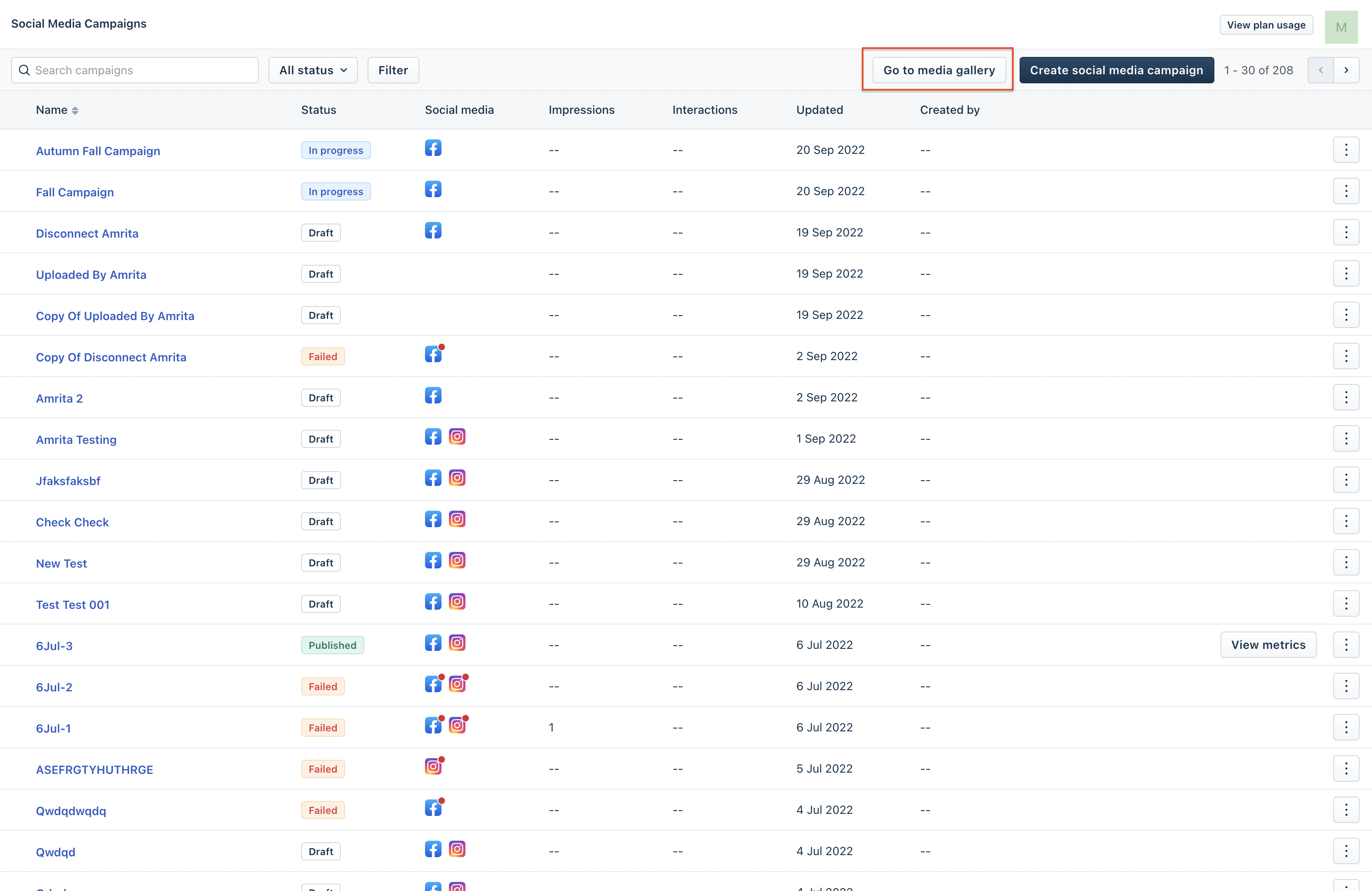Image resolution: width=1372 pixels, height=891 pixels.
Task: Click Instagram icon in Amrita Testing row
Action: click(456, 437)
